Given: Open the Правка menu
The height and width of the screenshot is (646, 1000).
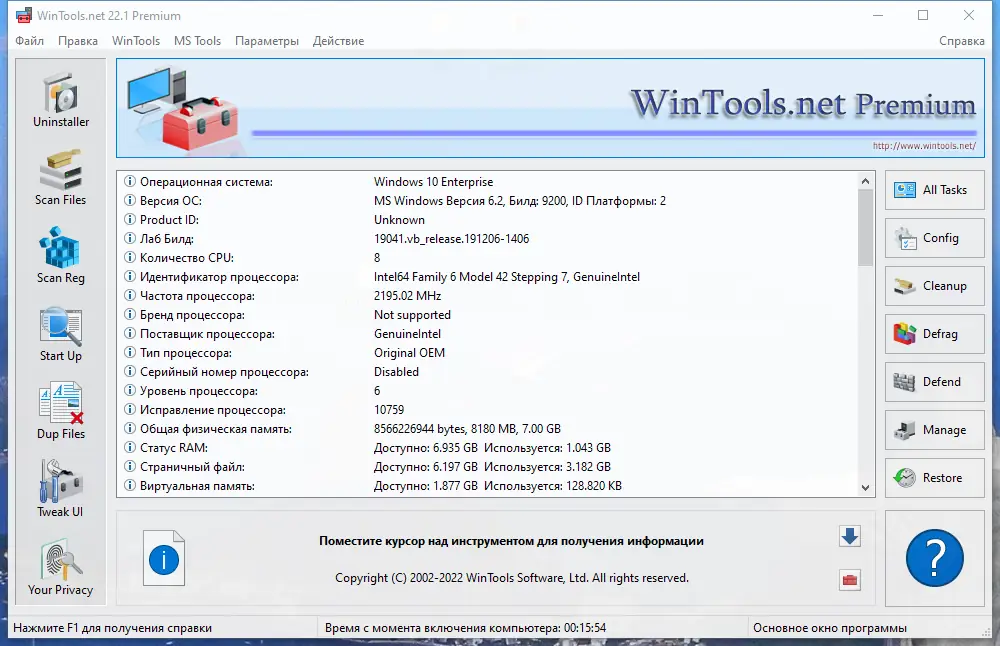Looking at the screenshot, I should 78,41.
